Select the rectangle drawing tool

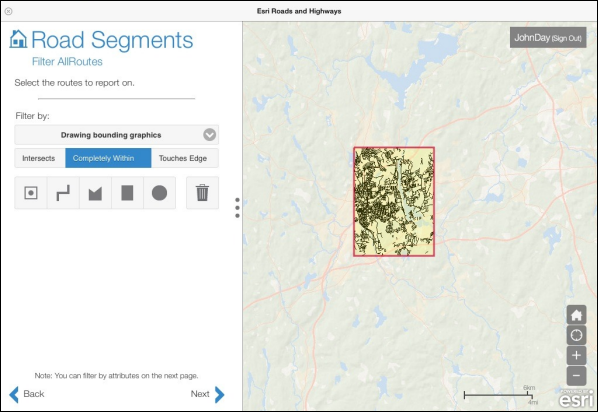(x=127, y=193)
